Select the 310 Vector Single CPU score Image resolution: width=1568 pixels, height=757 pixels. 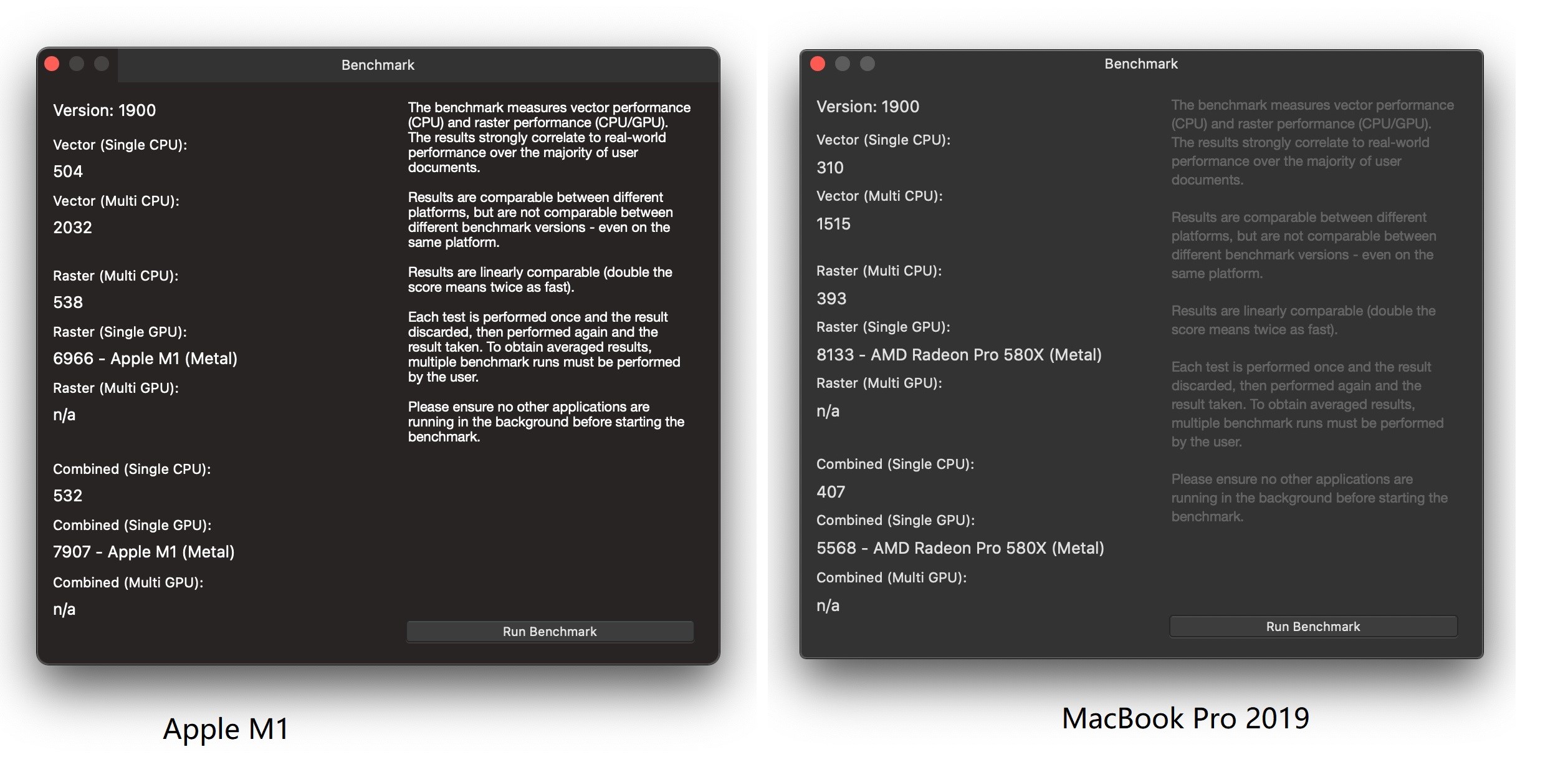point(830,168)
